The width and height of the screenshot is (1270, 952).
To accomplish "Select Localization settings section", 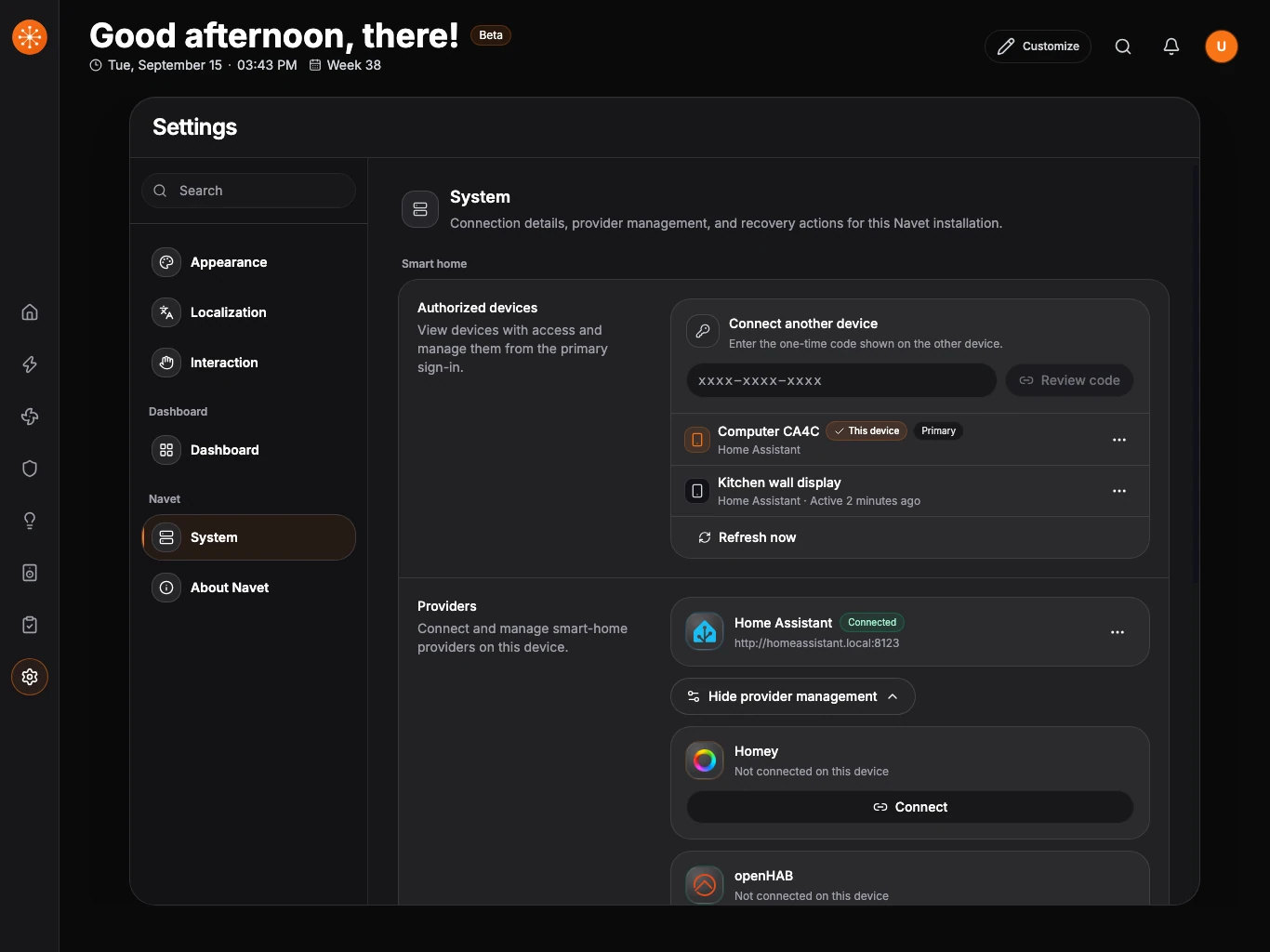I will [249, 312].
